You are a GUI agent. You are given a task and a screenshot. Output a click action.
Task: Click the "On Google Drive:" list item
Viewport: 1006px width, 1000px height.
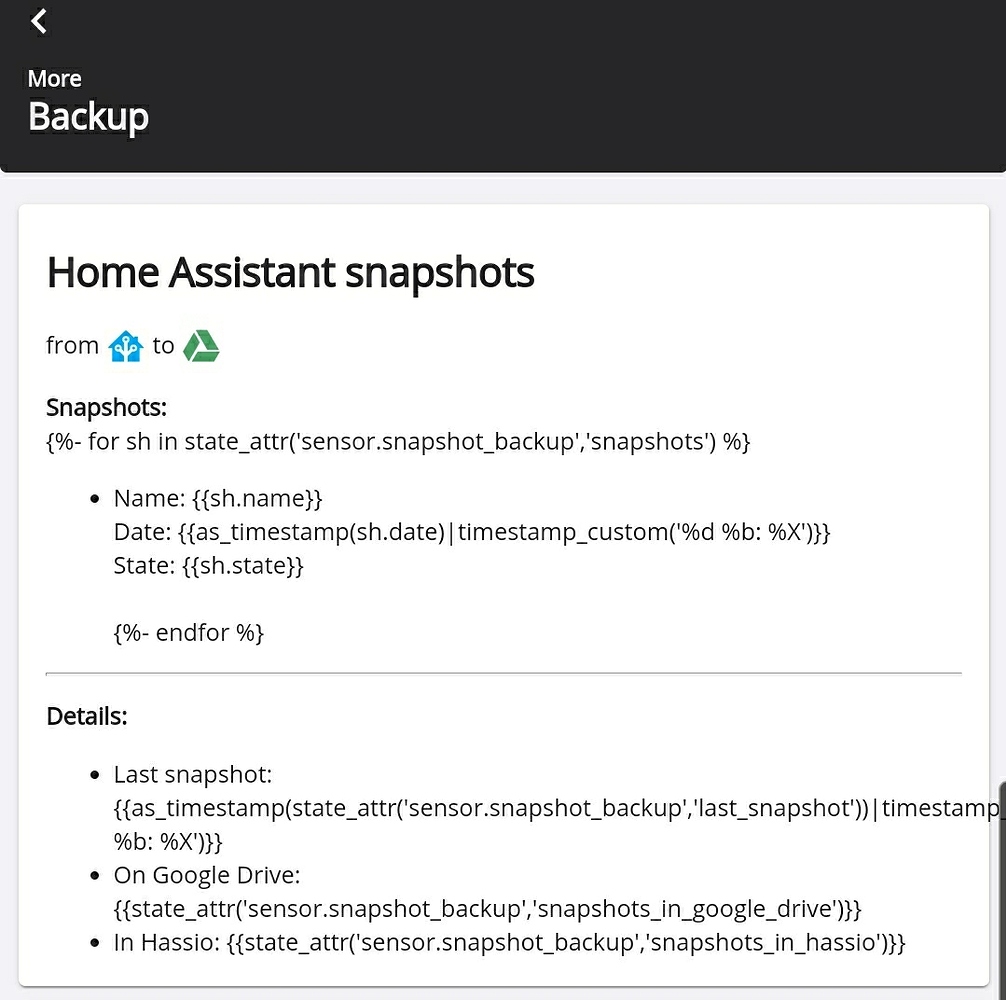pos(207,876)
